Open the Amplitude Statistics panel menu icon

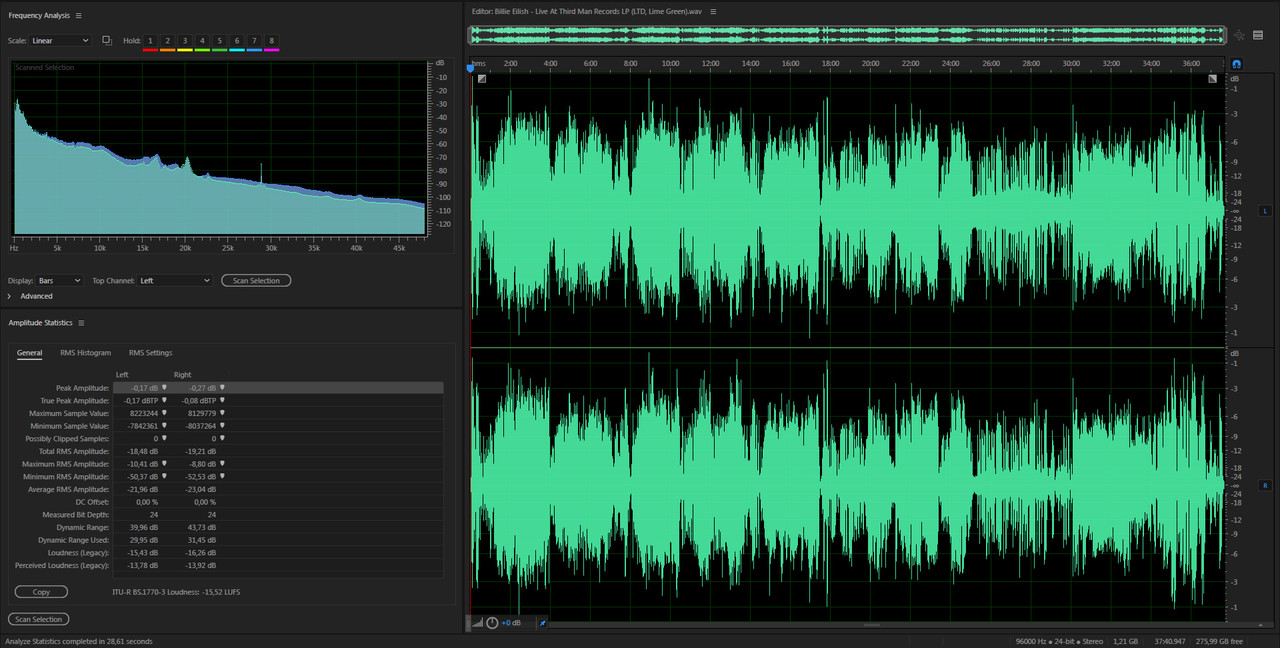pyautogui.click(x=82, y=323)
